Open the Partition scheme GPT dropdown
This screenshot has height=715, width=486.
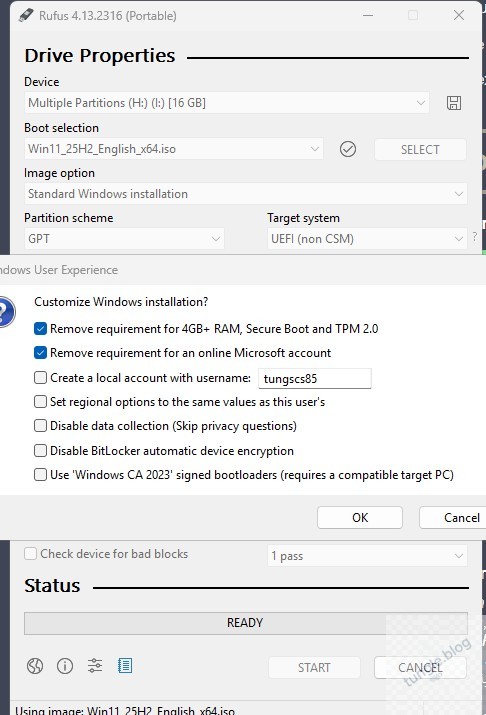tap(124, 238)
